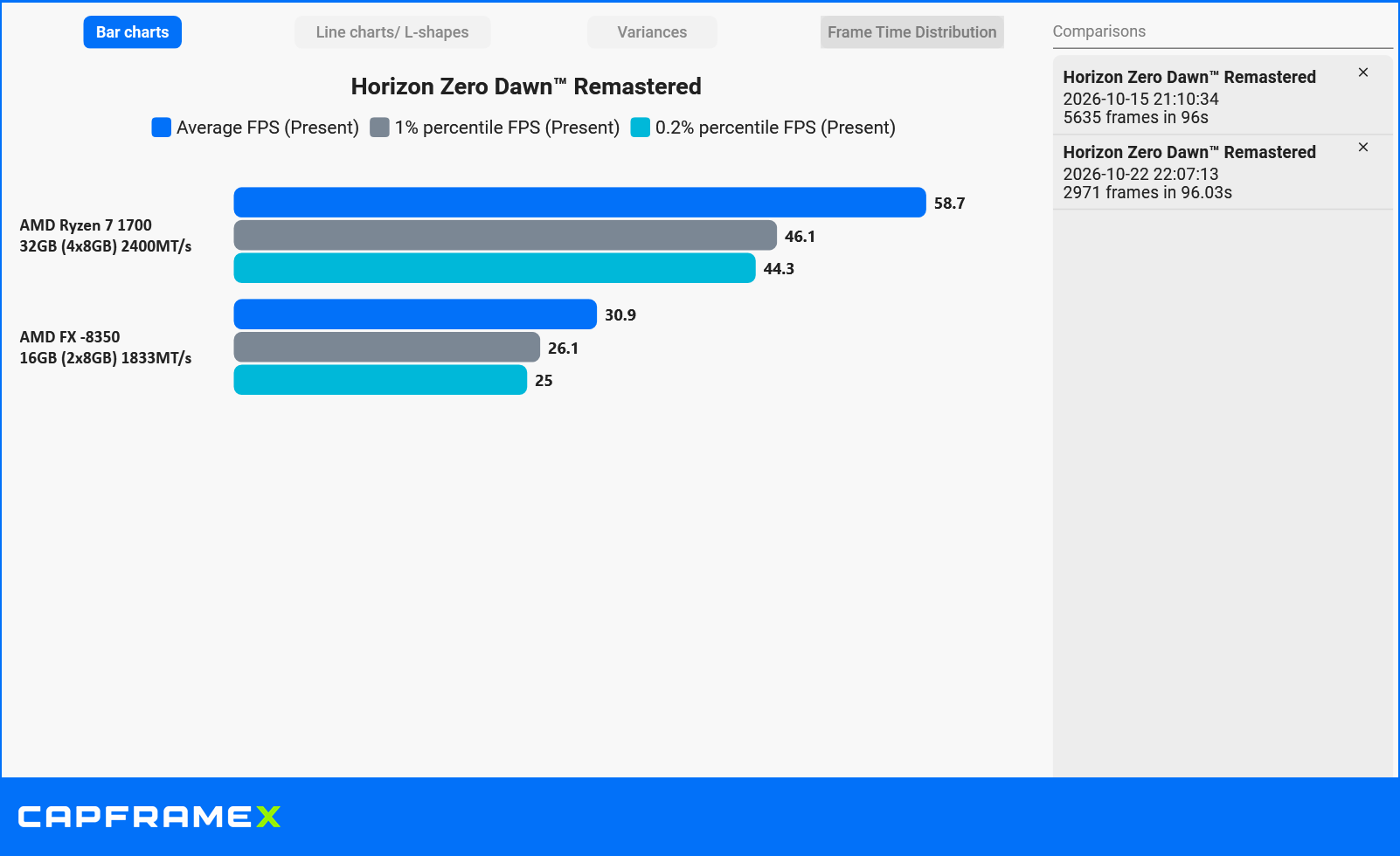This screenshot has height=856, width=1400.
Task: Click the AMD Ryzen 7 1700 label
Action: (106, 236)
